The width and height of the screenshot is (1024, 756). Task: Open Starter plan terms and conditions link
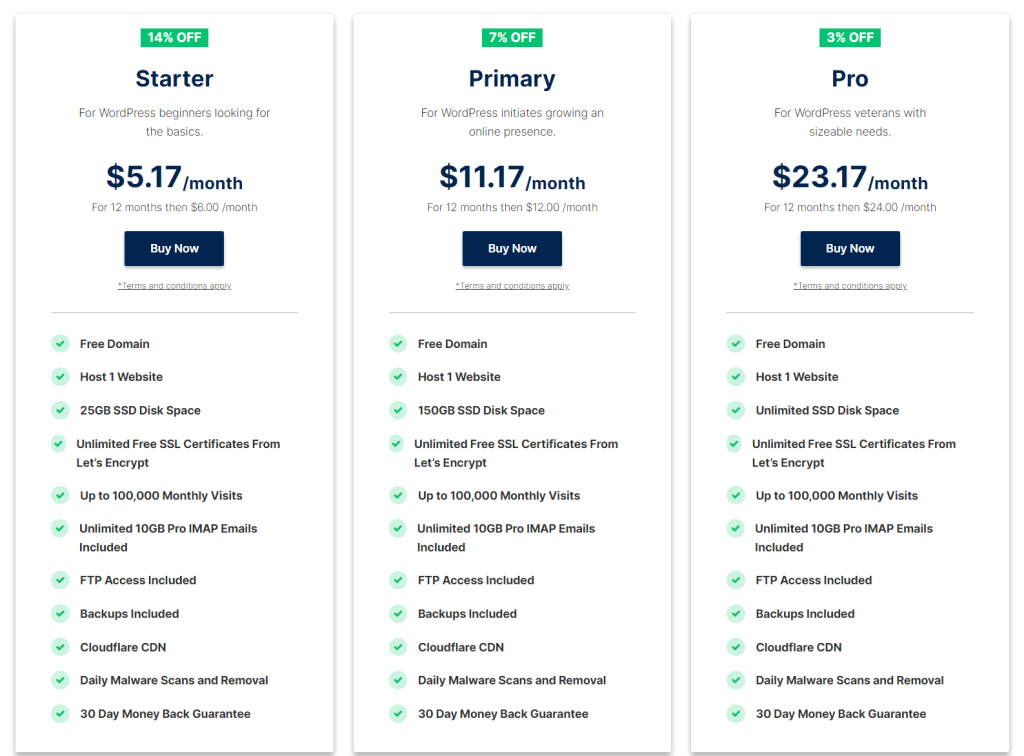(x=174, y=286)
